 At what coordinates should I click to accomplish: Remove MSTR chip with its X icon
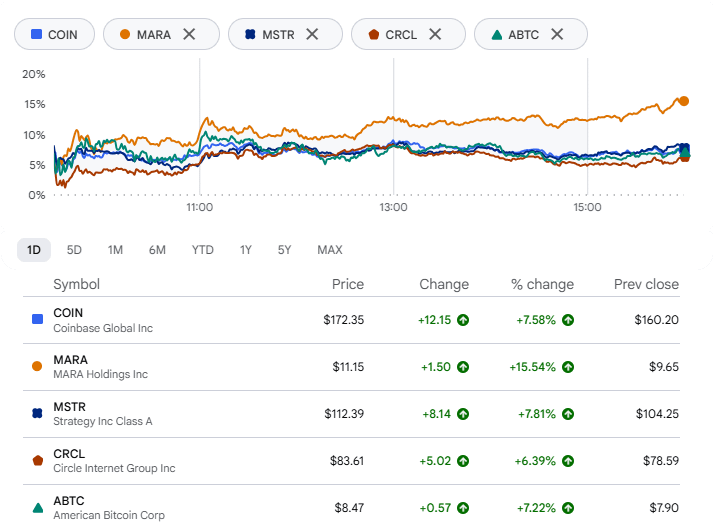[x=312, y=34]
